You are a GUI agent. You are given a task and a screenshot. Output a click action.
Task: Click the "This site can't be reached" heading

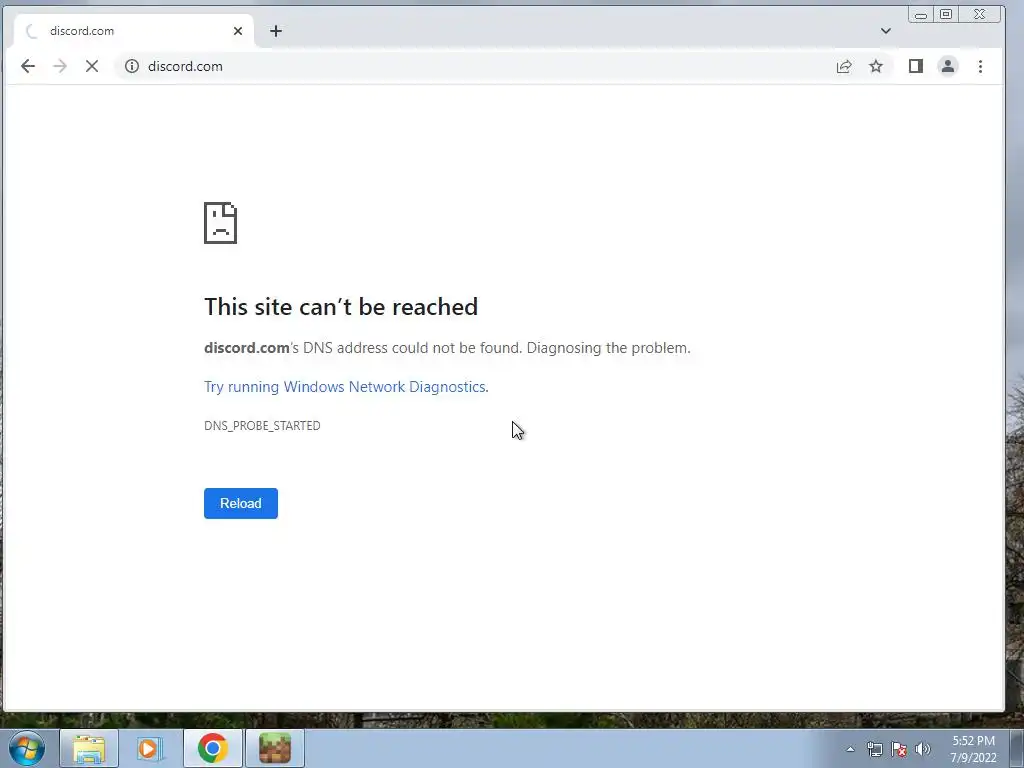341,306
